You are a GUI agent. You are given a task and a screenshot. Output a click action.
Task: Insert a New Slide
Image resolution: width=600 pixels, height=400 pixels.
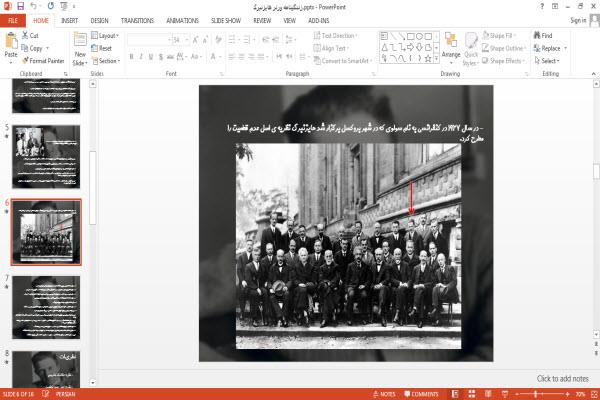(x=80, y=49)
